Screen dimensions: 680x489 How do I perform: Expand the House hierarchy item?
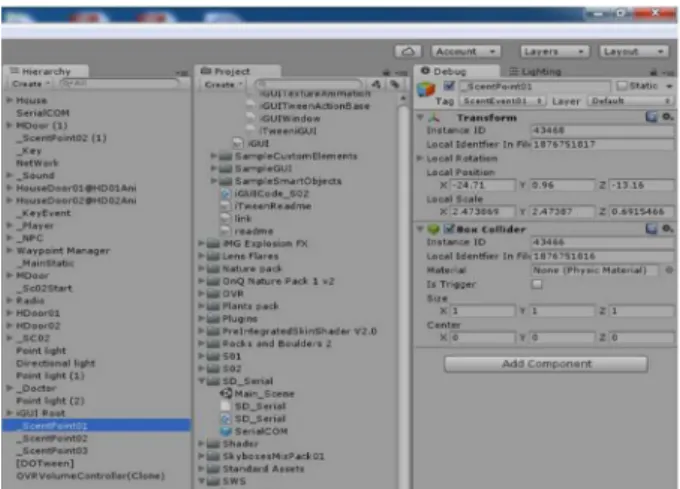pos(9,100)
